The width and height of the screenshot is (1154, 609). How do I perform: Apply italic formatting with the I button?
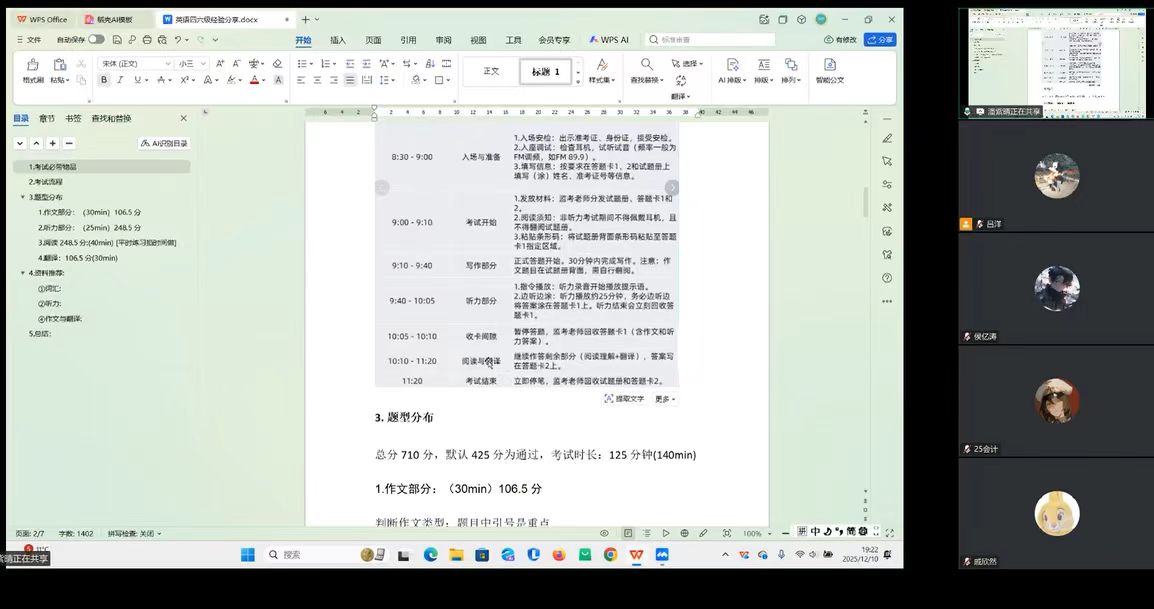(120, 80)
